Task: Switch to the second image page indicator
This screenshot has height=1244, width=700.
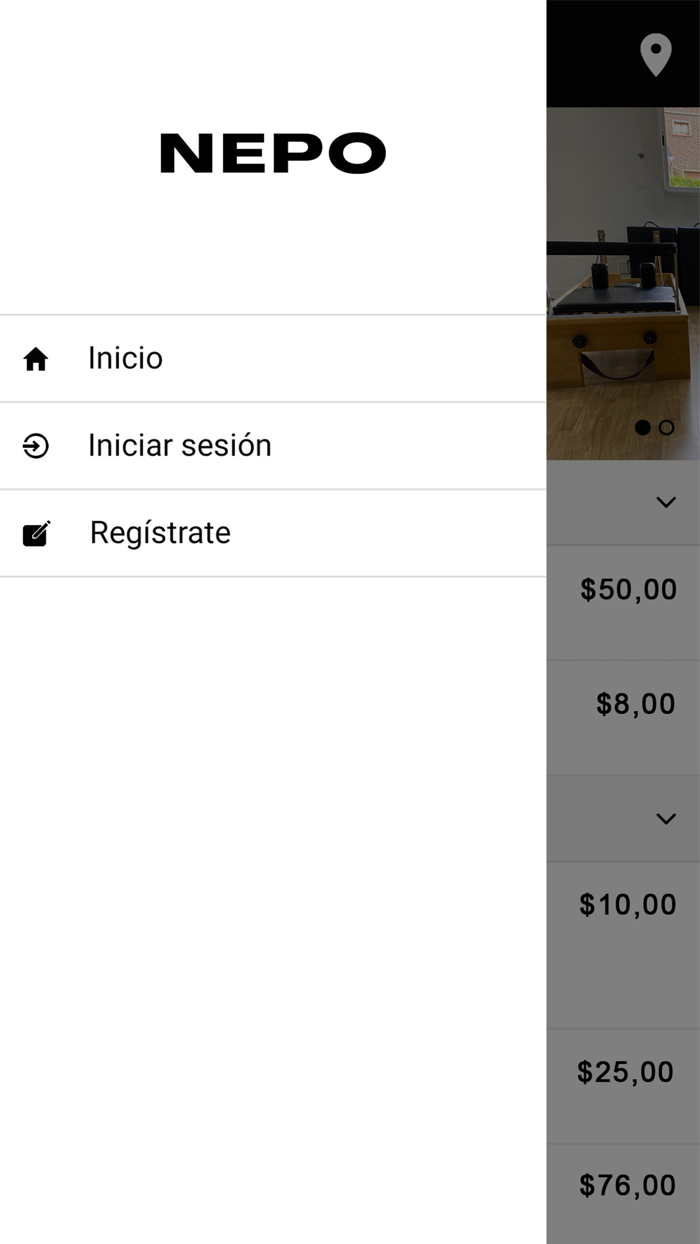Action: (665, 427)
